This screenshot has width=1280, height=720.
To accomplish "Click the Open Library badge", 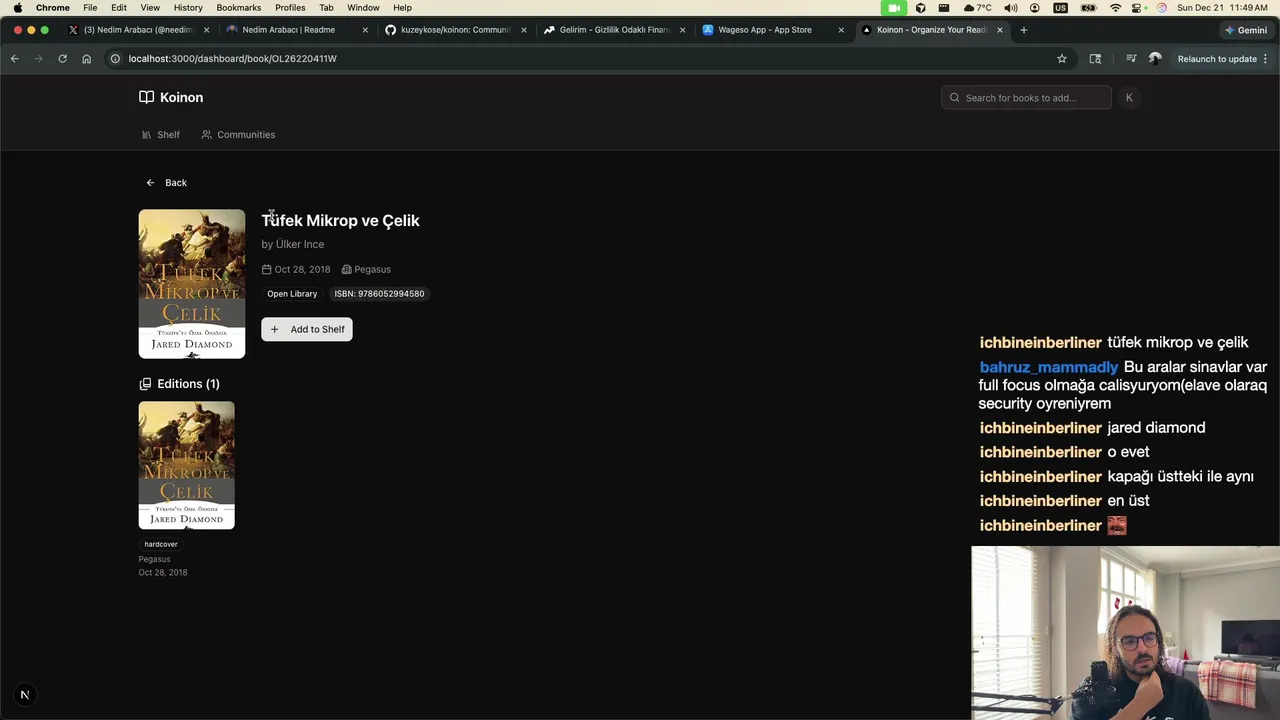I will [292, 293].
